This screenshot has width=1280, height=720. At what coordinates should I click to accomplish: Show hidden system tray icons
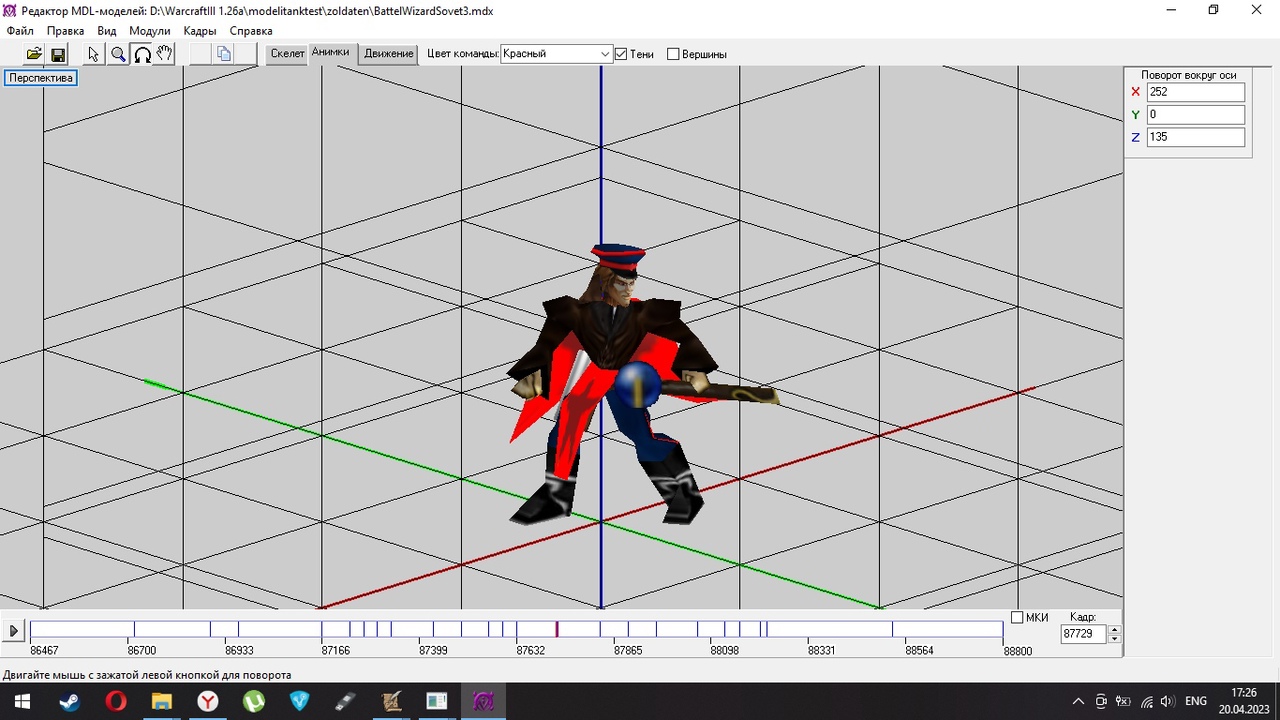pos(1078,701)
